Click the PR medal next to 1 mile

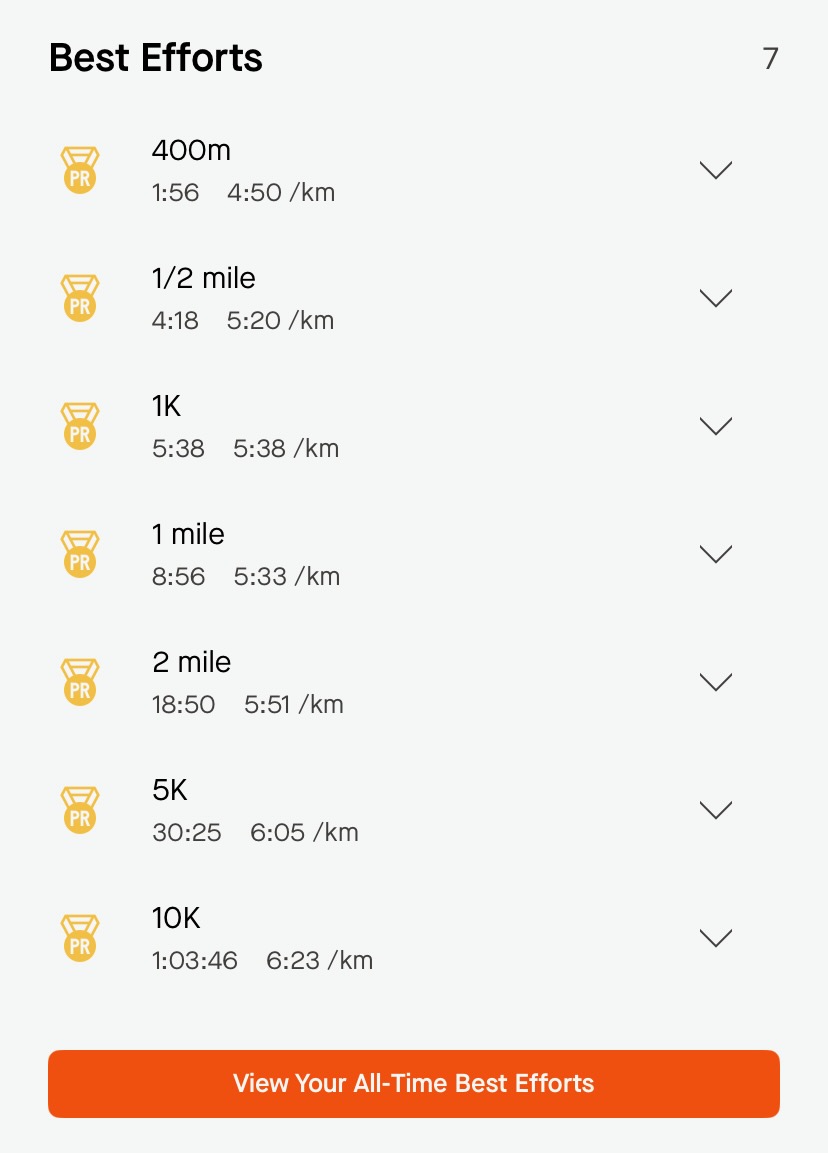[x=79, y=554]
